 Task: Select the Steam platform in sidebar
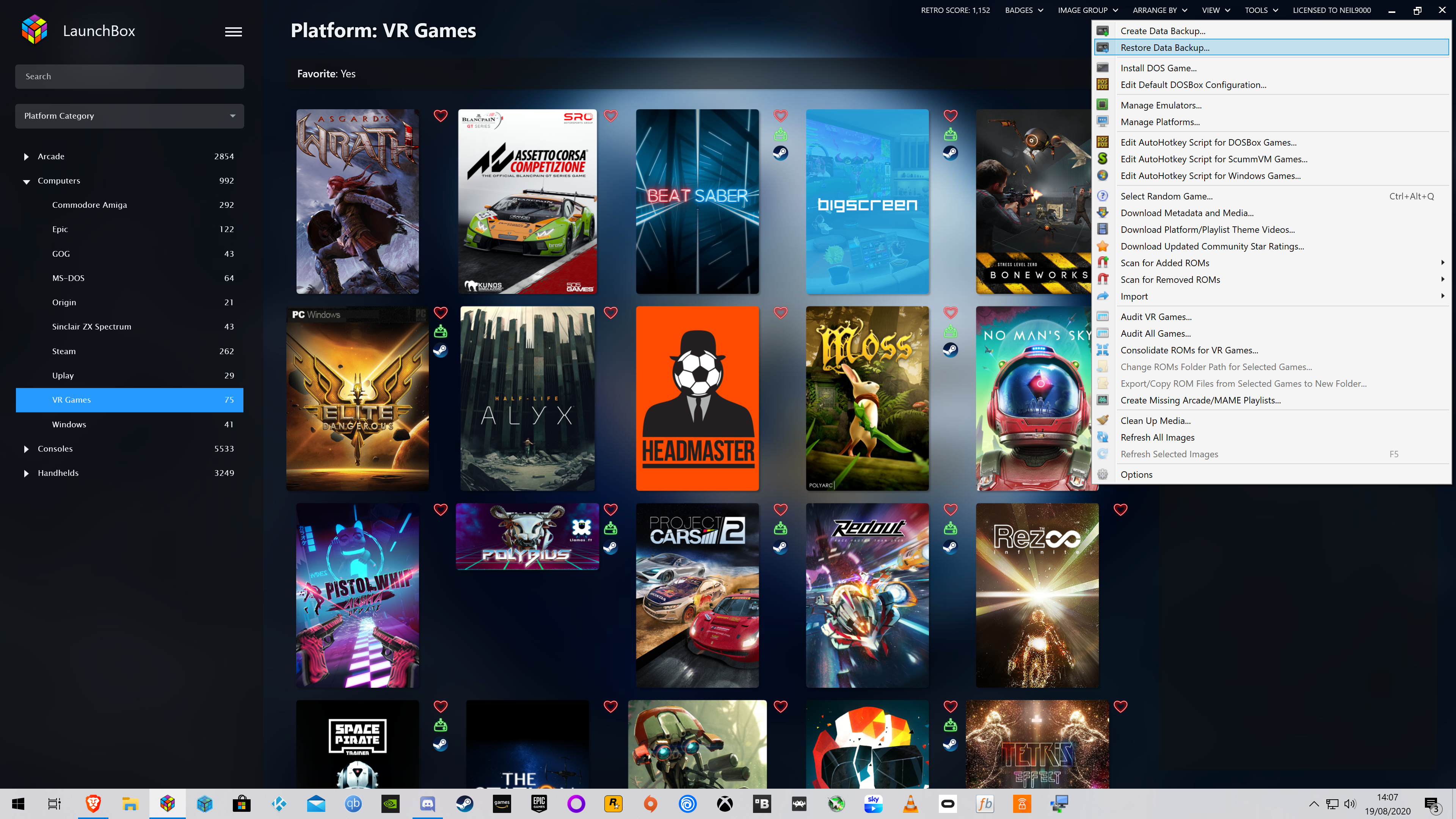[x=129, y=351]
